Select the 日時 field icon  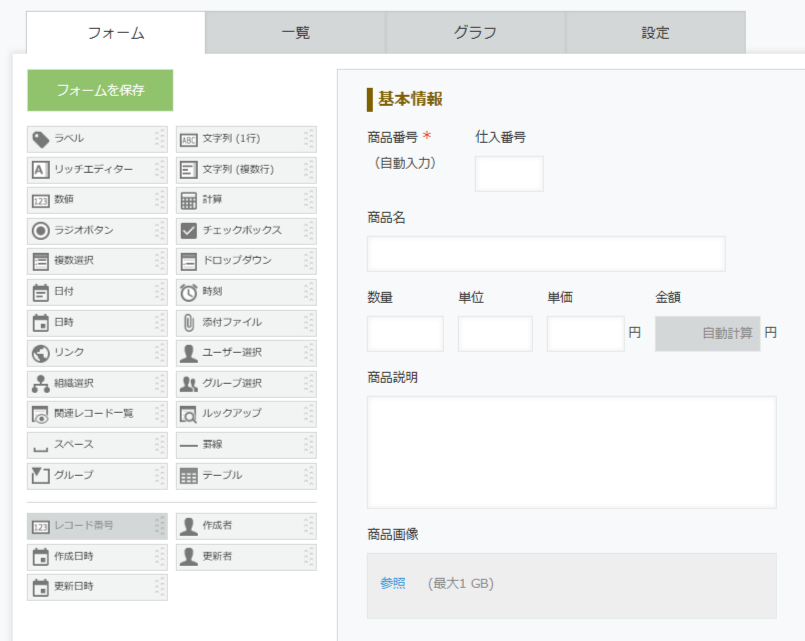41,323
